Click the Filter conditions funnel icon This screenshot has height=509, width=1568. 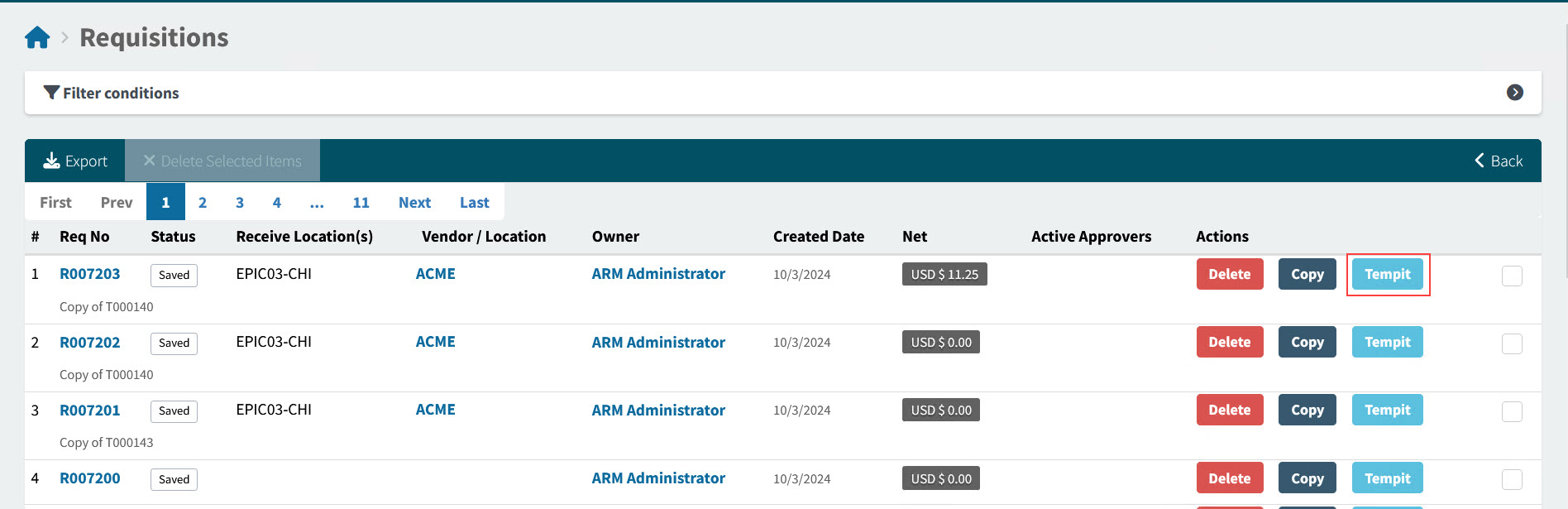pyautogui.click(x=51, y=93)
